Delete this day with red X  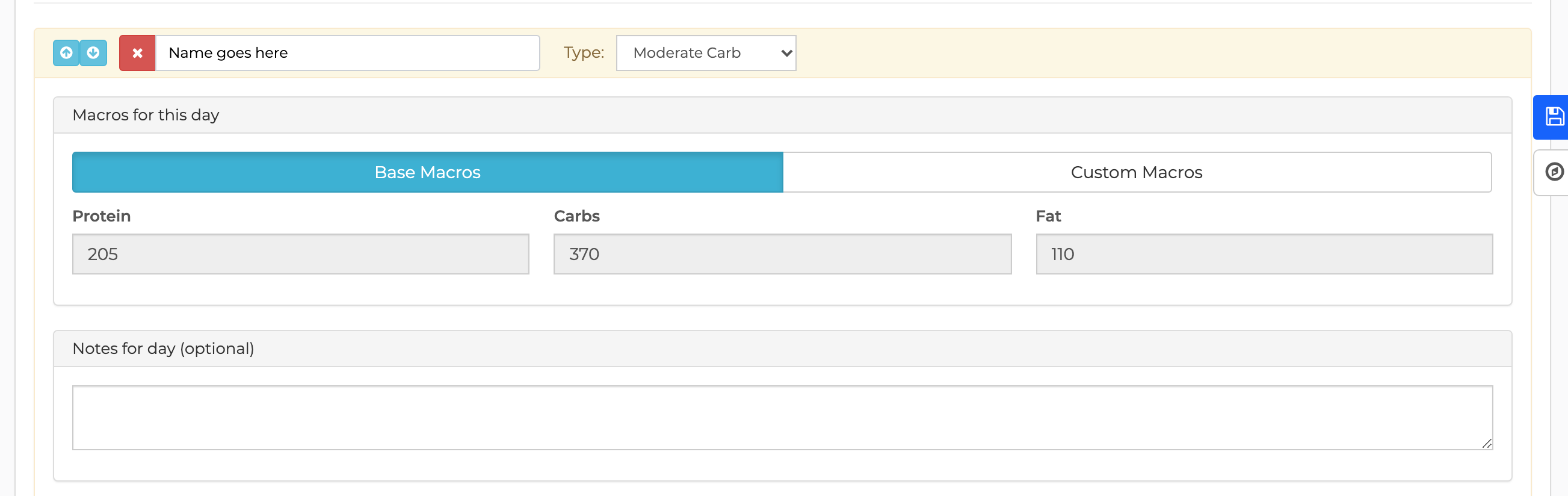point(138,53)
